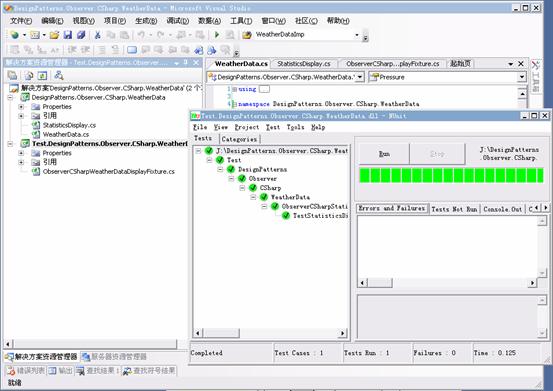Select the WeatherData.cs editor tab

coord(241,64)
